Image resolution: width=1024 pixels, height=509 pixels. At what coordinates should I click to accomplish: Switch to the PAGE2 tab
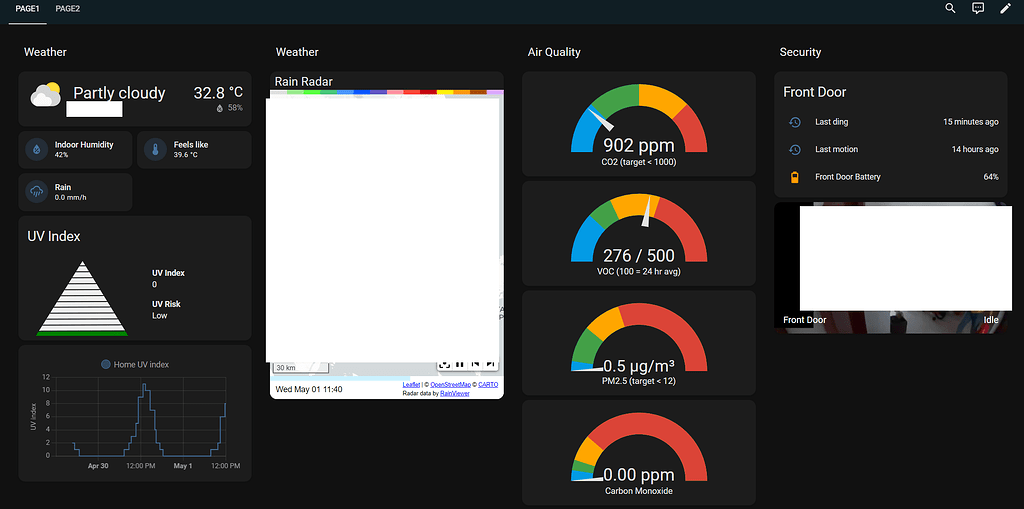(x=68, y=9)
